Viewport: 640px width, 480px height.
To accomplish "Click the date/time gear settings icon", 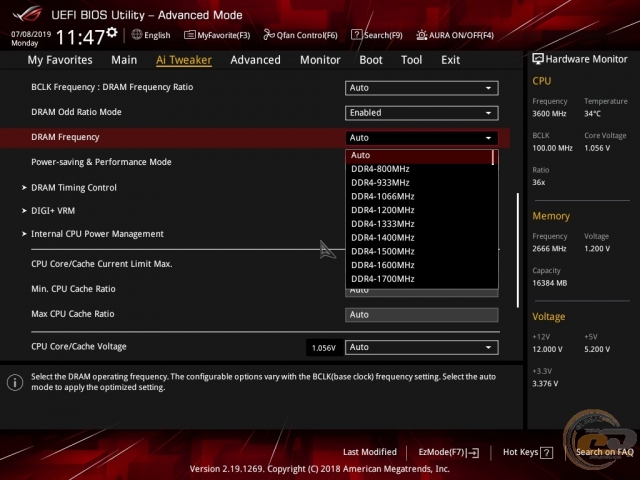I will pyautogui.click(x=112, y=32).
